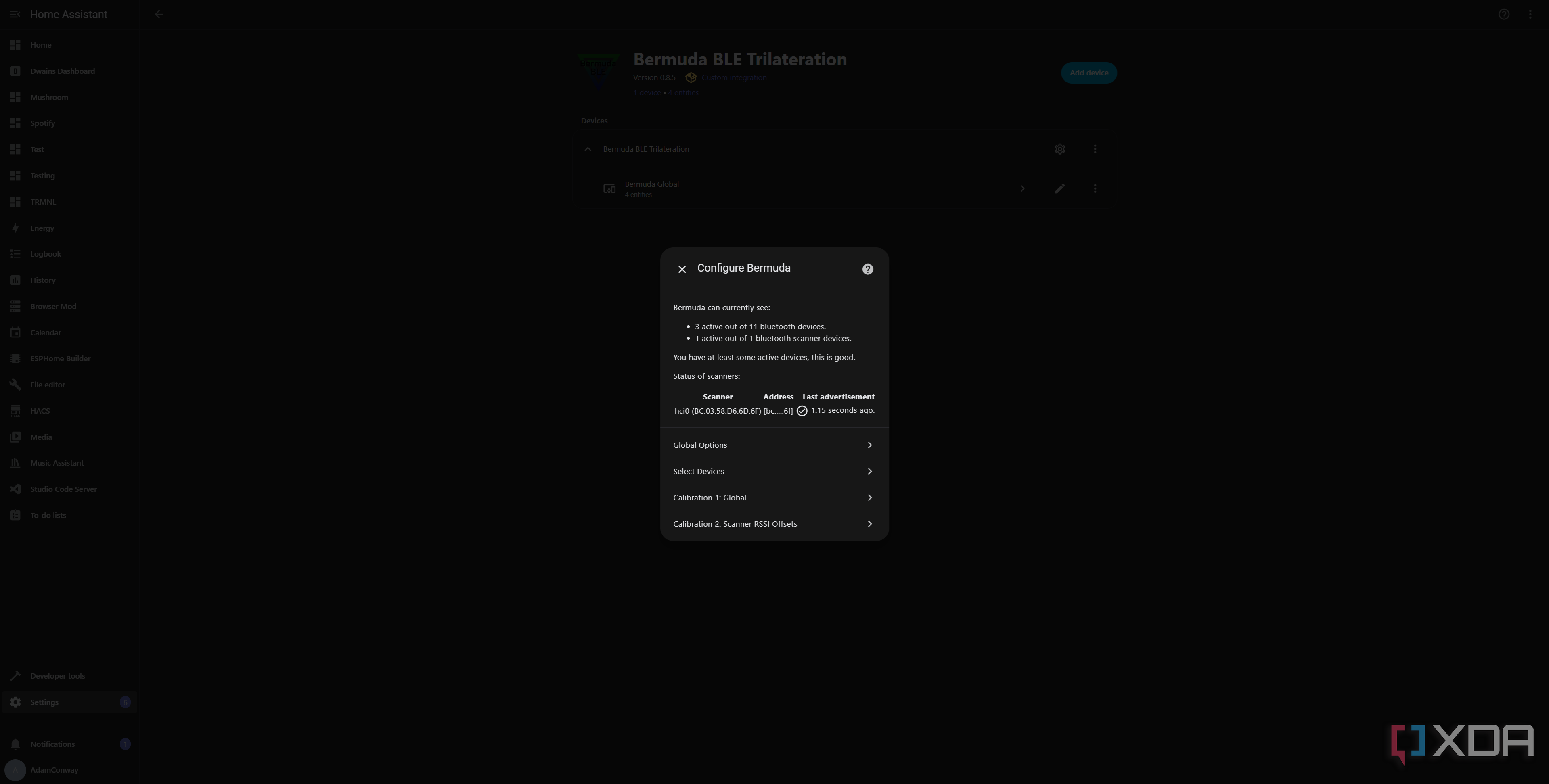Click chevron next to Global Options
Image resolution: width=1549 pixels, height=784 pixels.
coord(869,445)
